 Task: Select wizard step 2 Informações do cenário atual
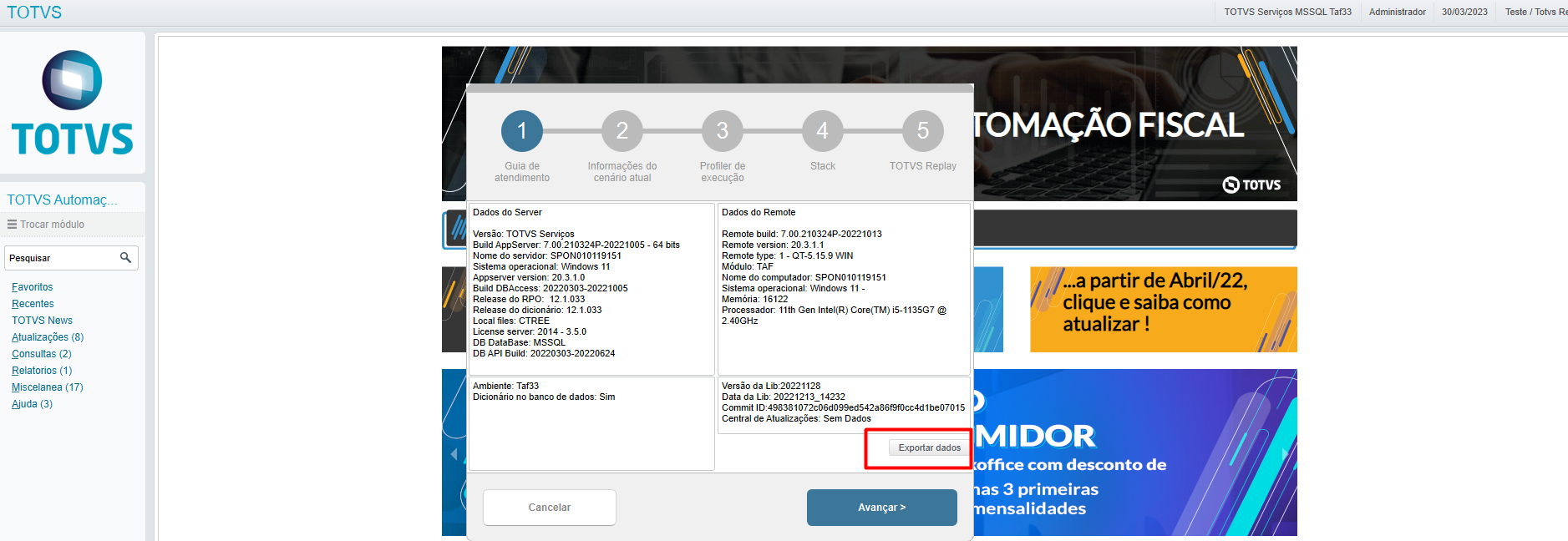click(622, 131)
